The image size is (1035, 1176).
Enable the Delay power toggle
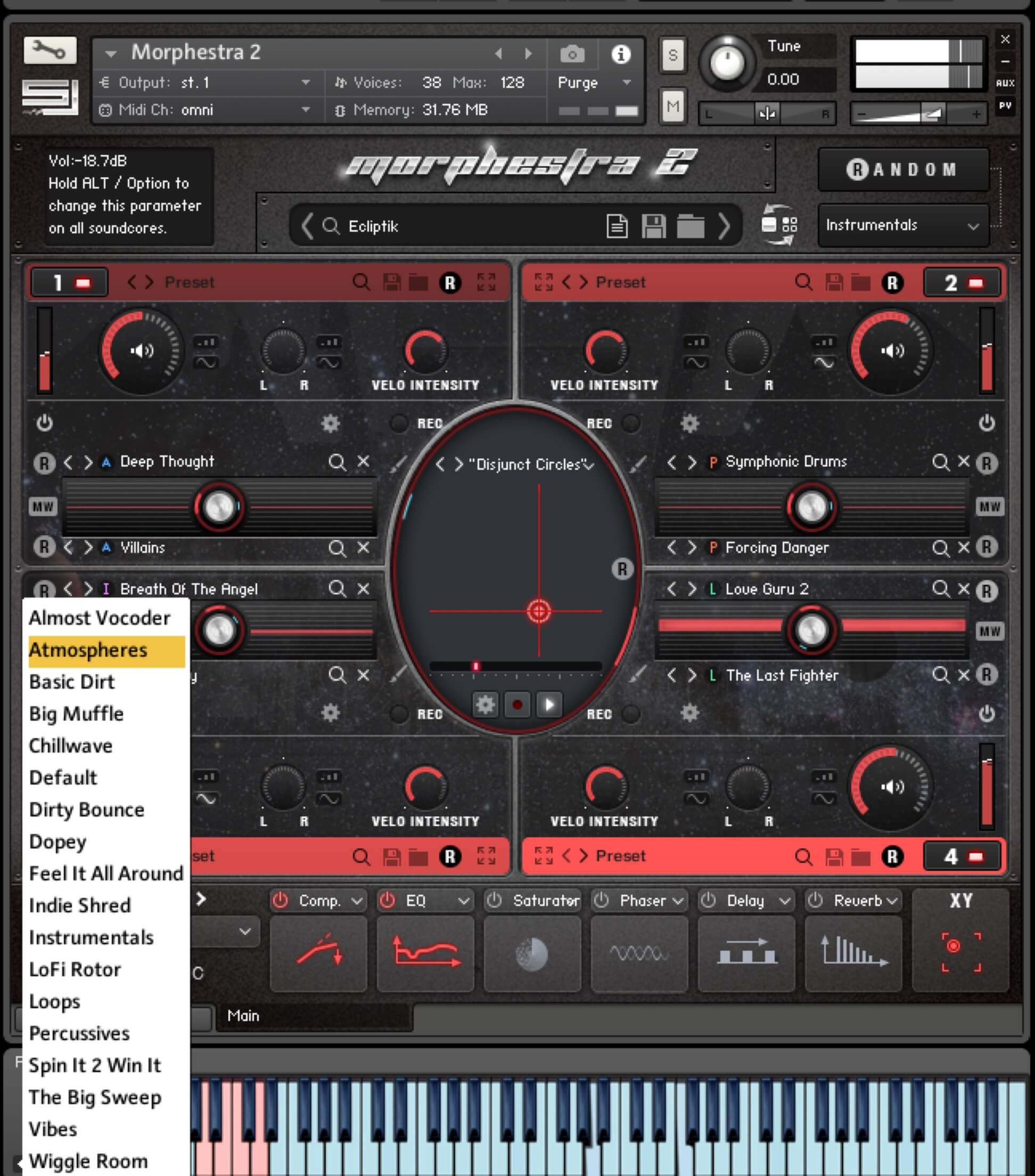[708, 901]
